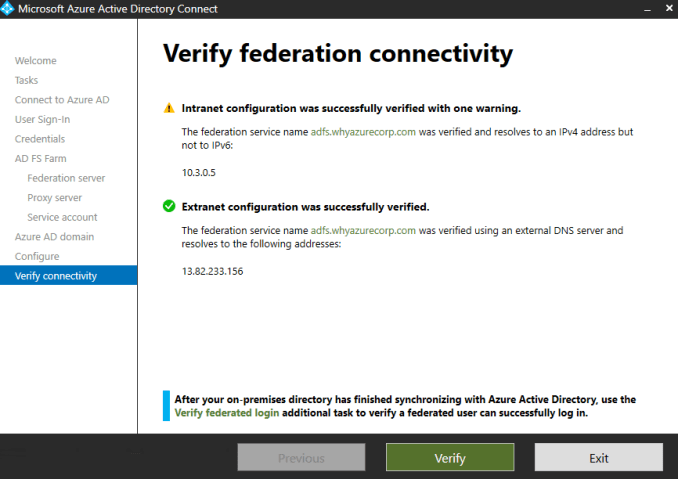Click the Azure AD Connect title bar icon

tap(7, 9)
